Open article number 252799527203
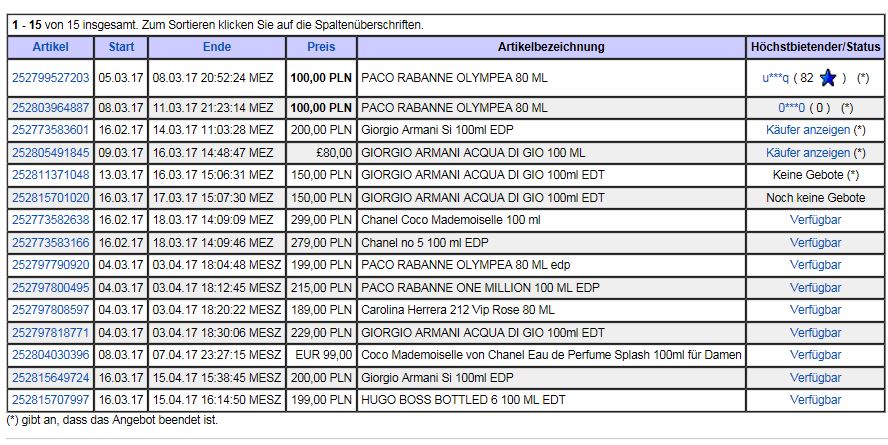Image resolution: width=888 pixels, height=445 pixels. point(50,78)
